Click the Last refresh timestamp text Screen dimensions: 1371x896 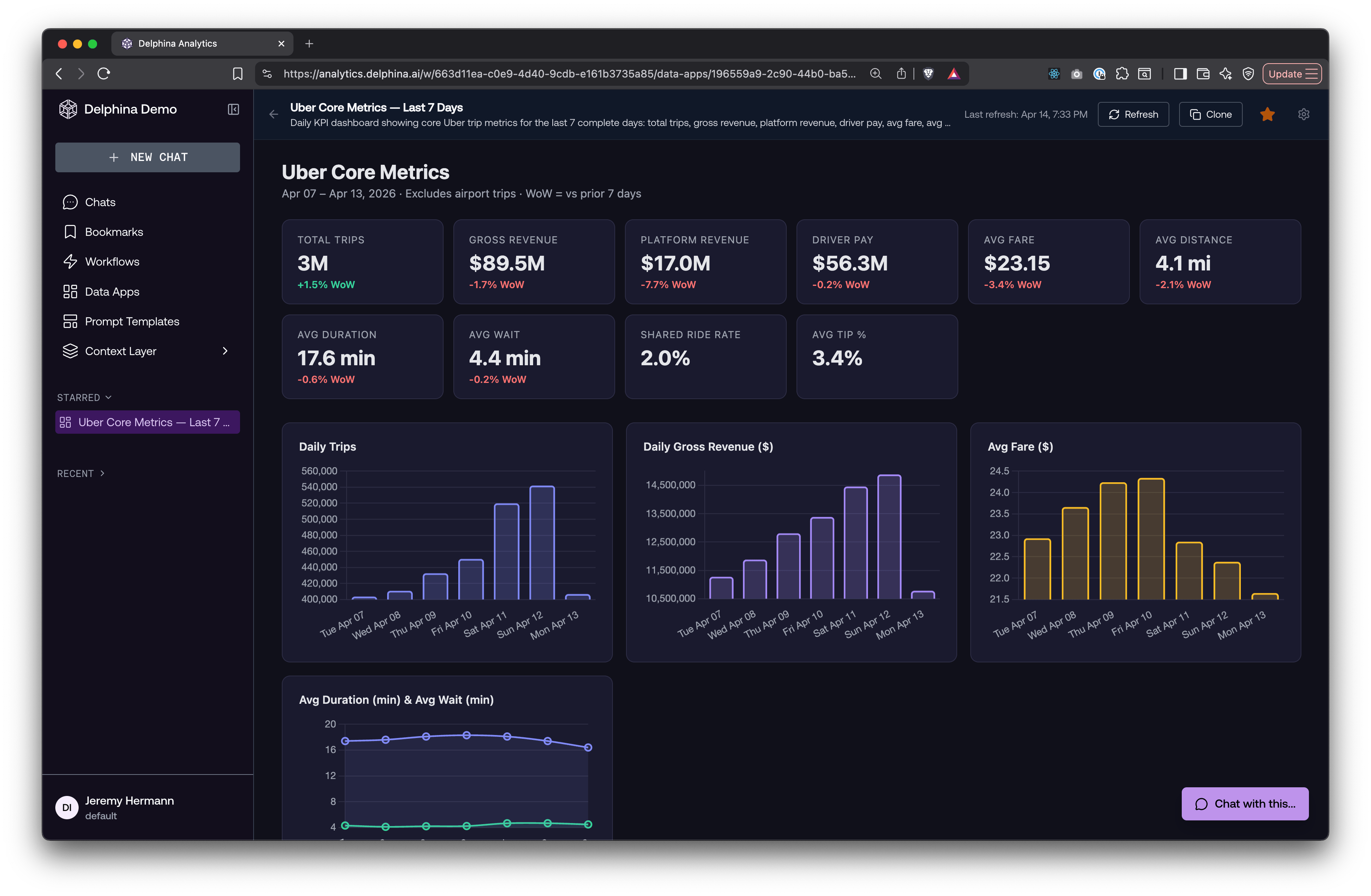(1025, 115)
